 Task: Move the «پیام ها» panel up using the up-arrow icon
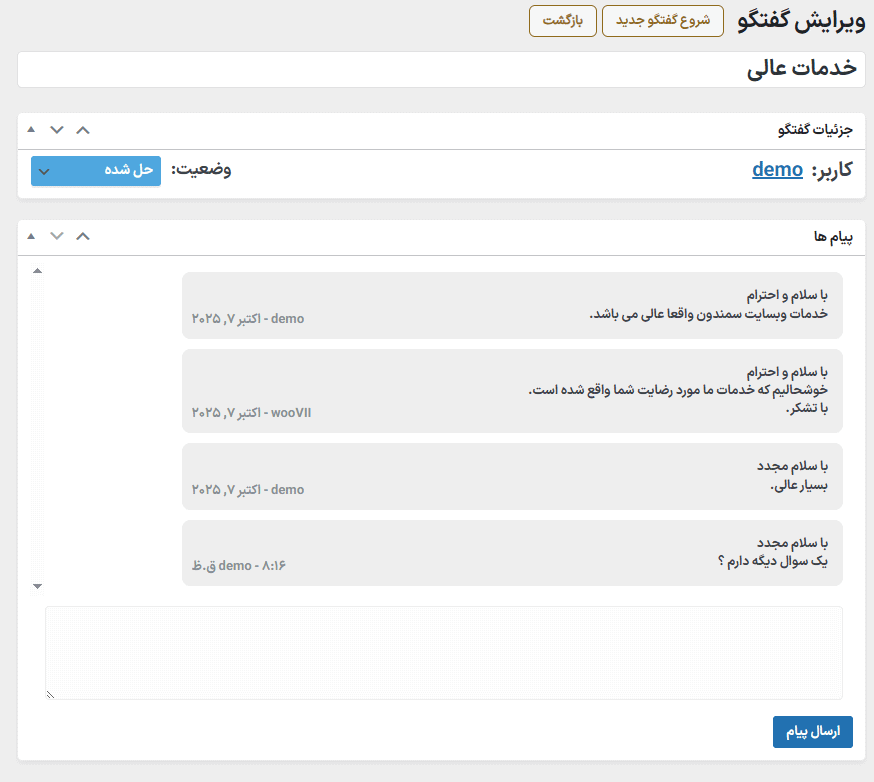29,236
